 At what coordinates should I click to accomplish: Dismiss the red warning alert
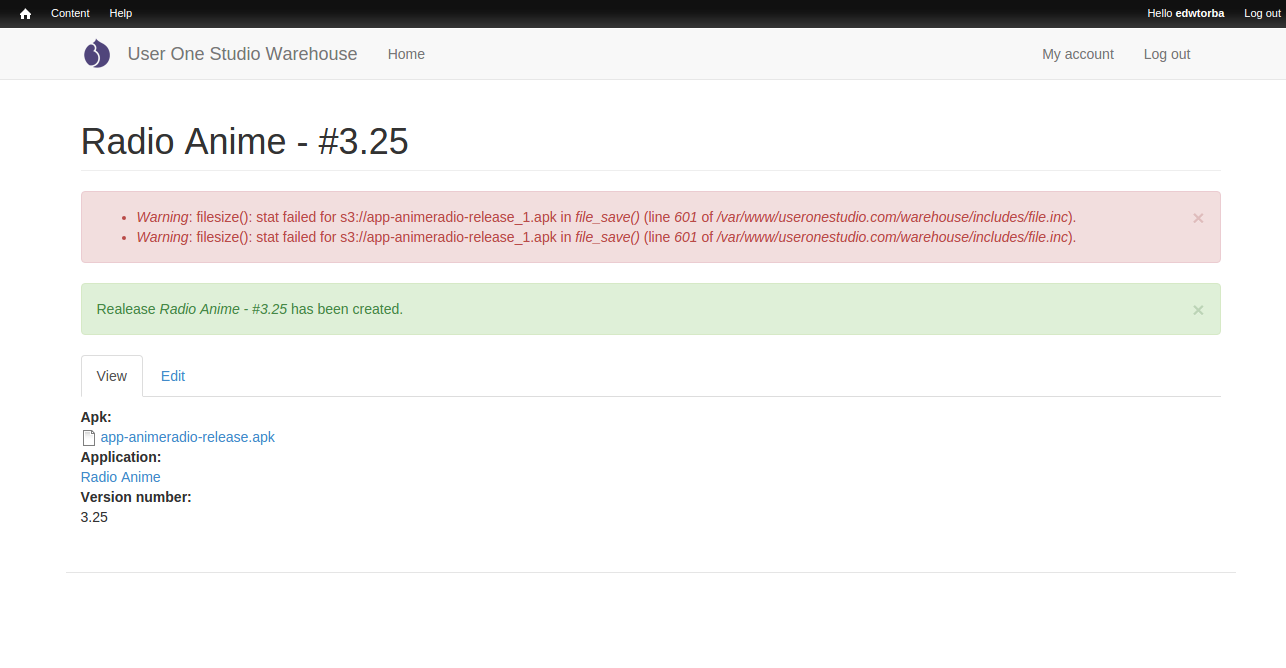[1197, 218]
